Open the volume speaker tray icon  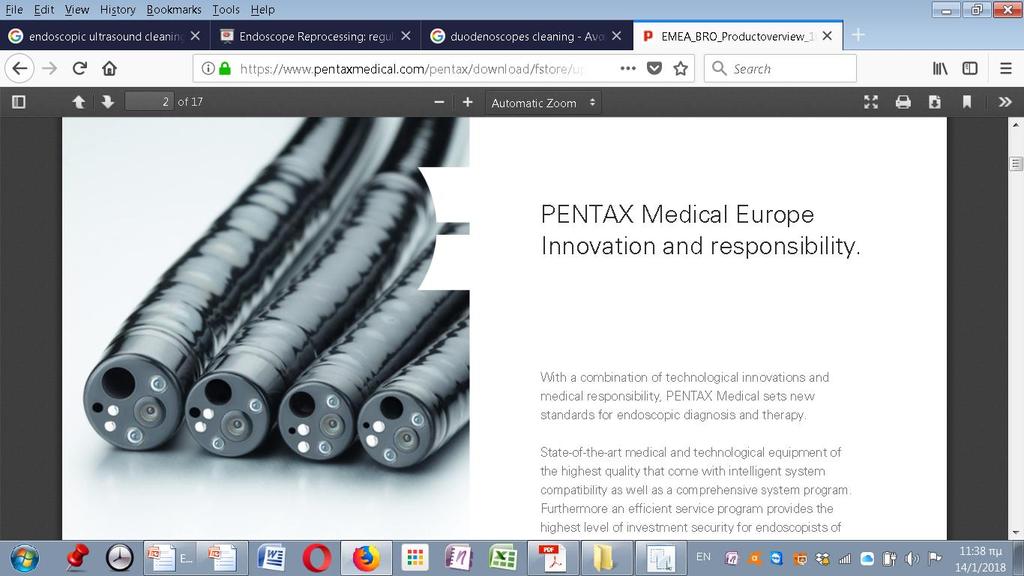pyautogui.click(x=912, y=558)
